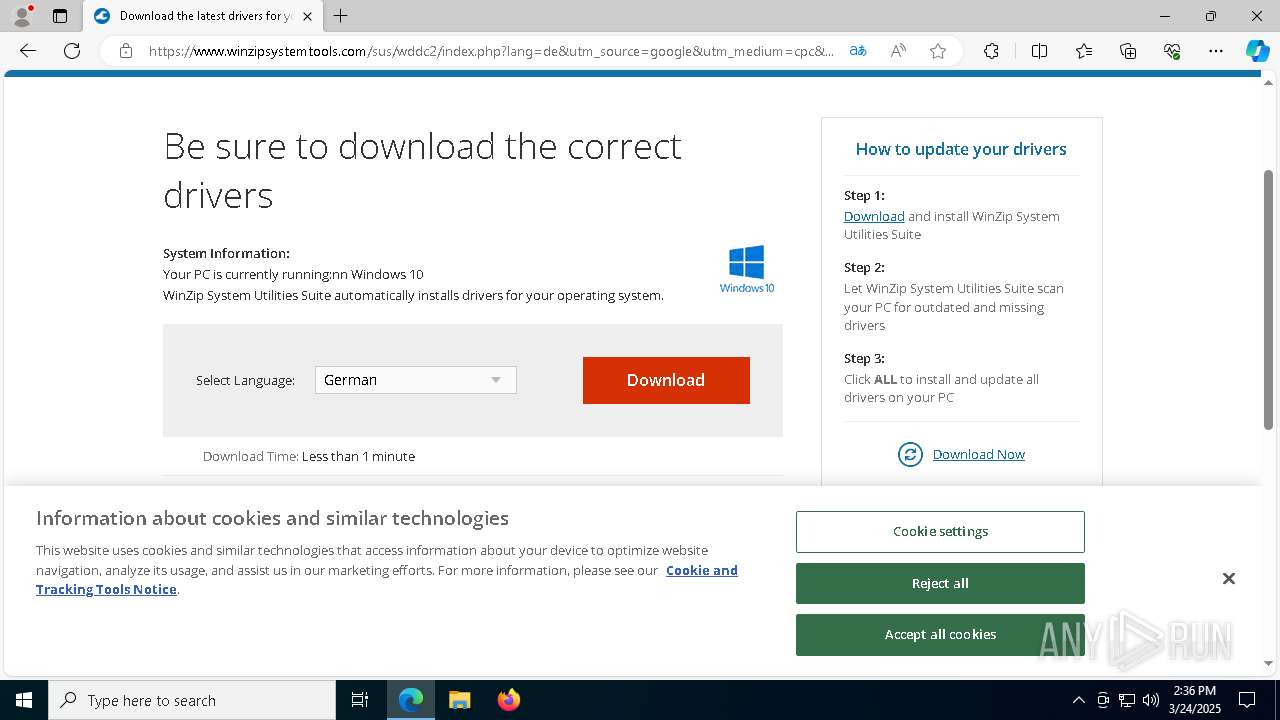The width and height of the screenshot is (1280, 720).
Task: Accept all cookies
Action: pos(940,634)
